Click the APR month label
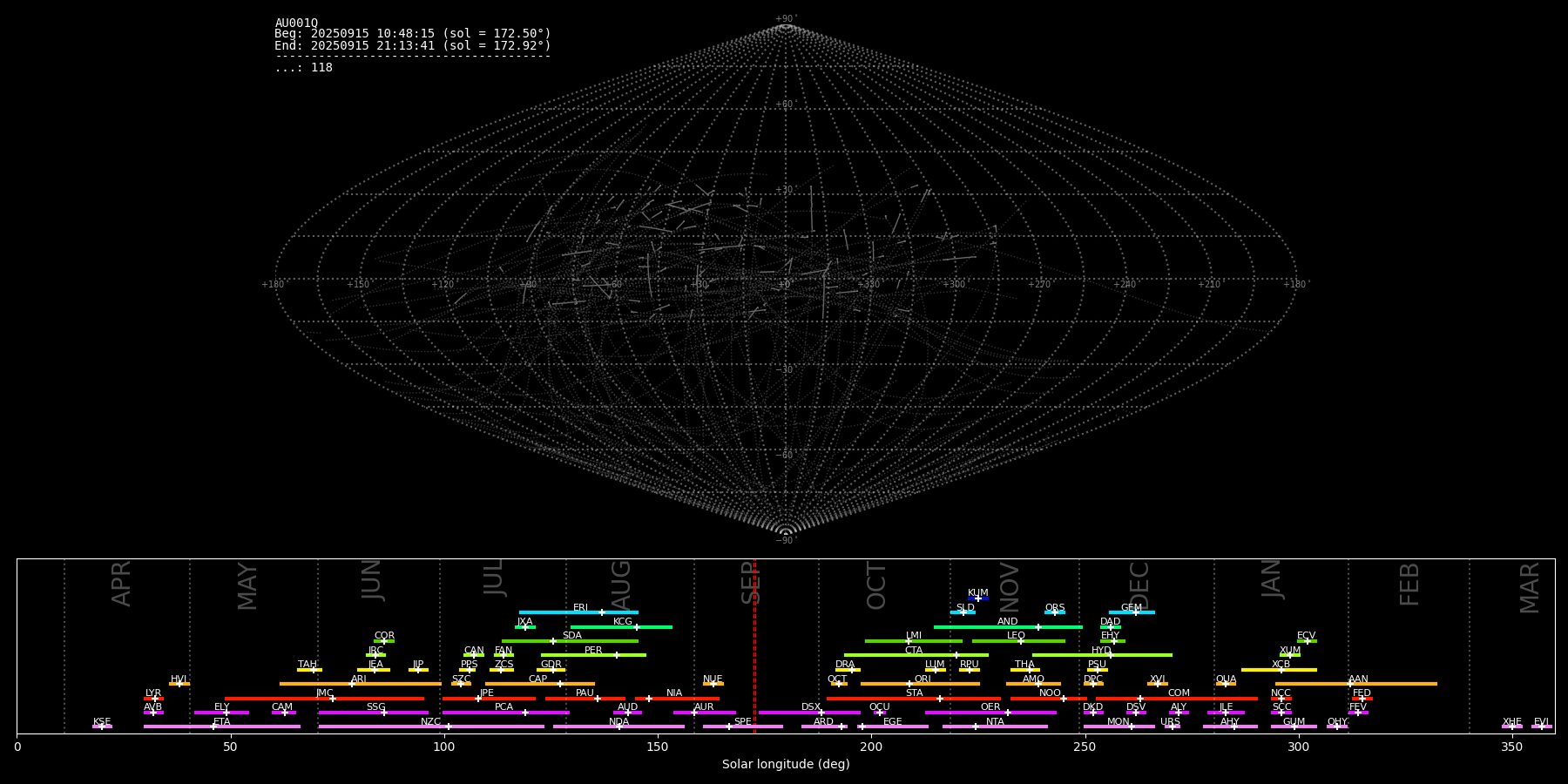Screen dimensions: 1568x784 (x=121, y=584)
